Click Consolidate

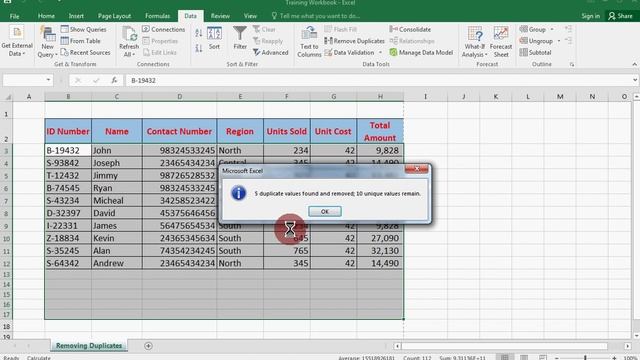click(x=410, y=29)
